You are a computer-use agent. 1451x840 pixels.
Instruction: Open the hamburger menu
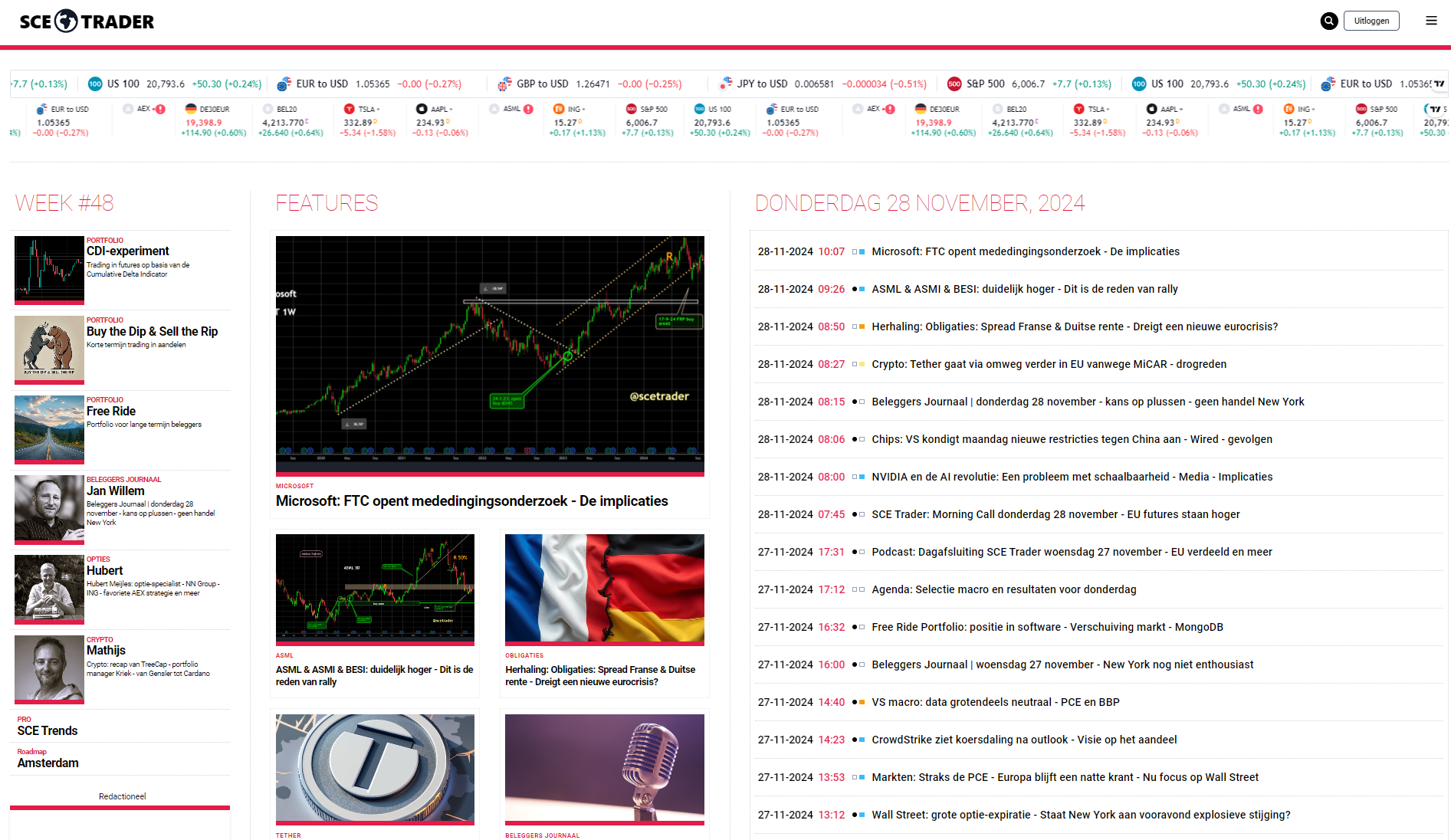click(x=1431, y=21)
